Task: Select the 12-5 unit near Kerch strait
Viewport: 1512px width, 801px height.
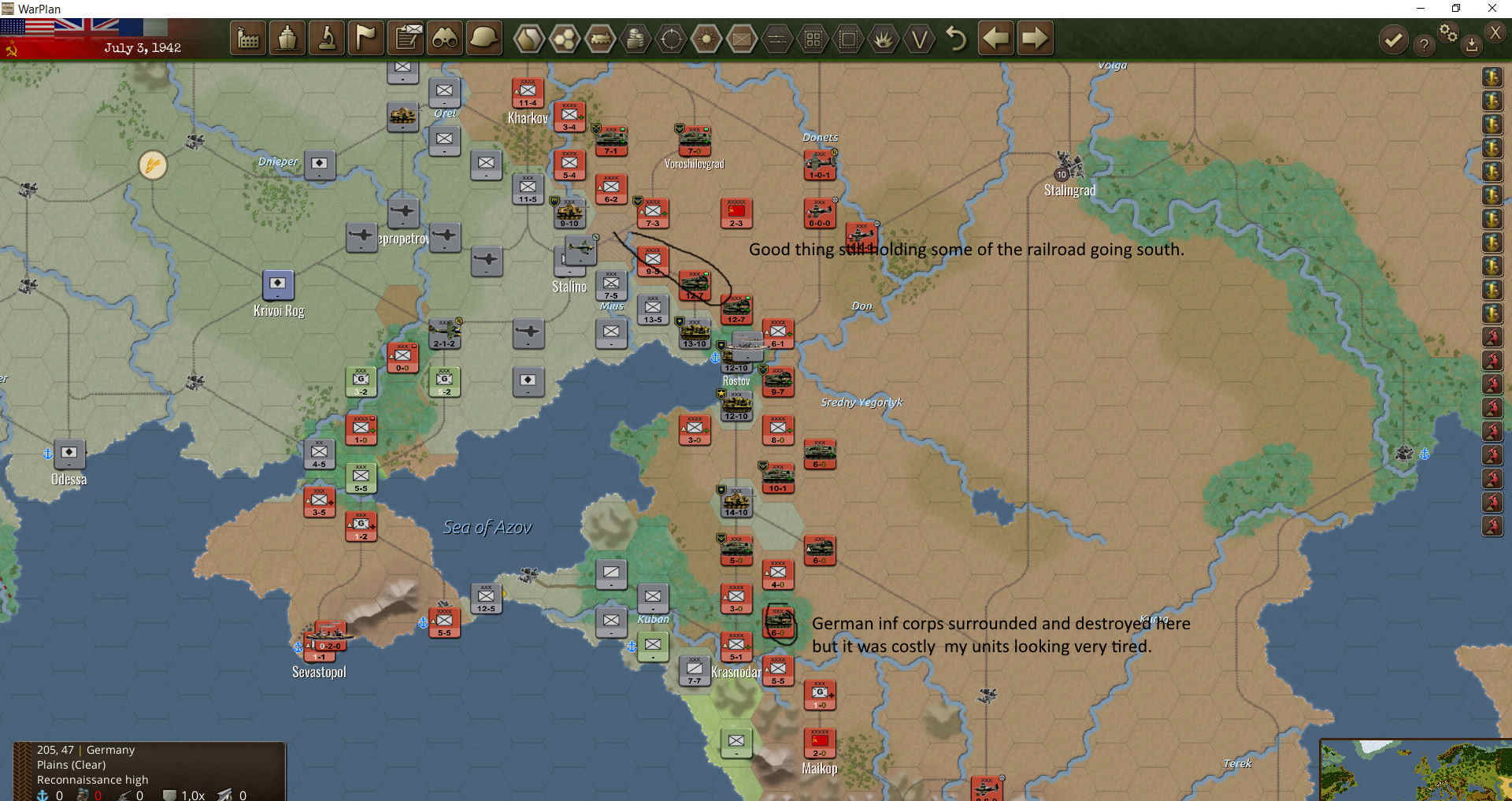Action: (486, 598)
